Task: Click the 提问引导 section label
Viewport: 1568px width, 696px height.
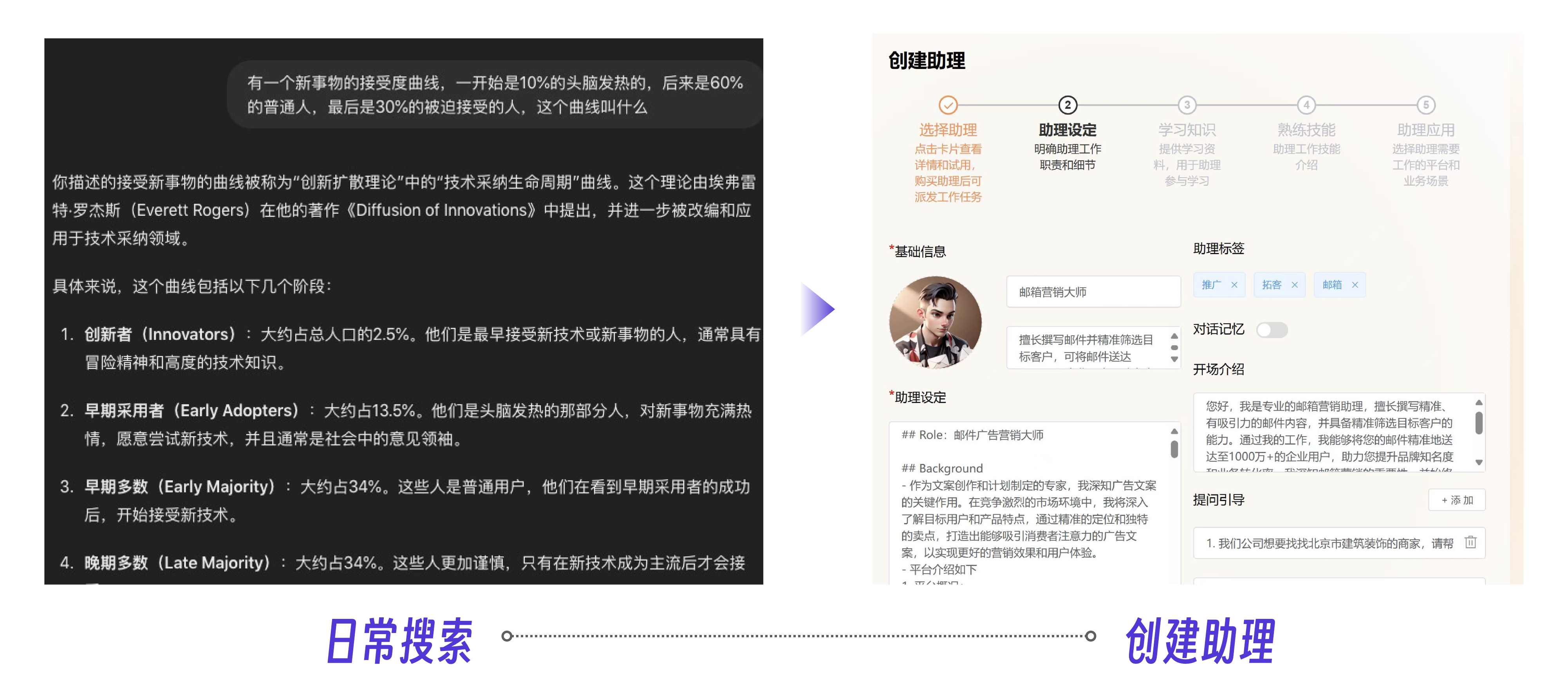Action: tap(1219, 499)
